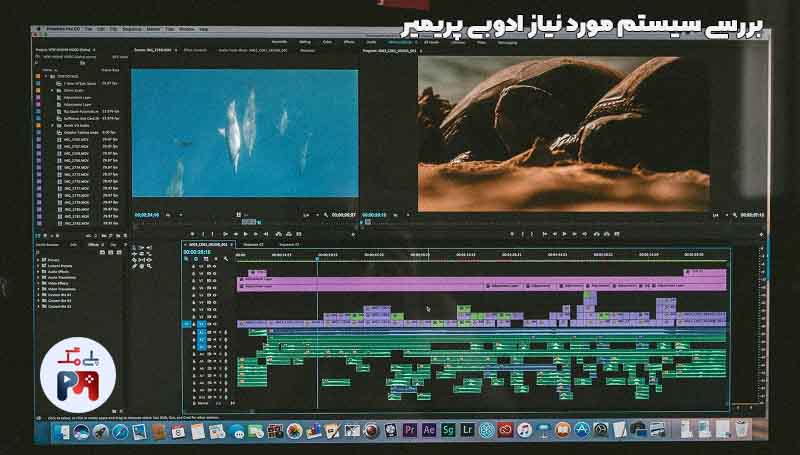Click the Insert button in the Source monitor
800x455 pixels.
point(279,234)
